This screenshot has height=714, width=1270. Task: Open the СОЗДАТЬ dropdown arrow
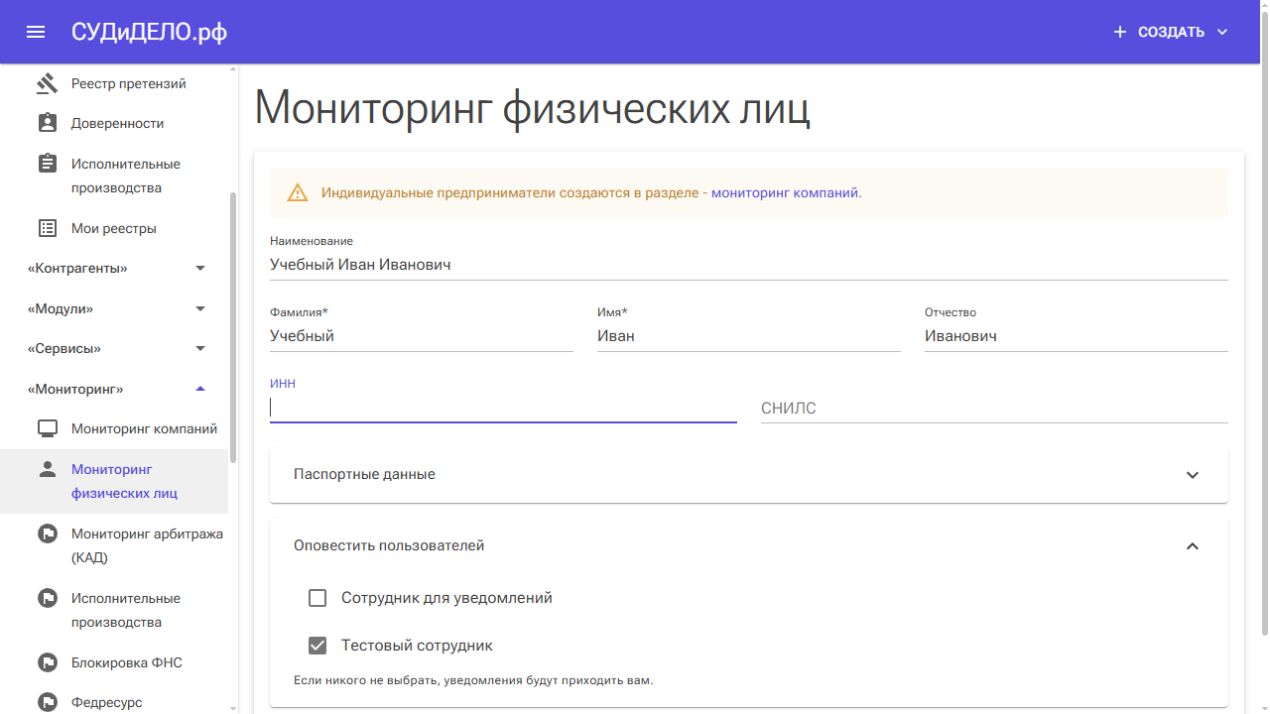[1222, 32]
